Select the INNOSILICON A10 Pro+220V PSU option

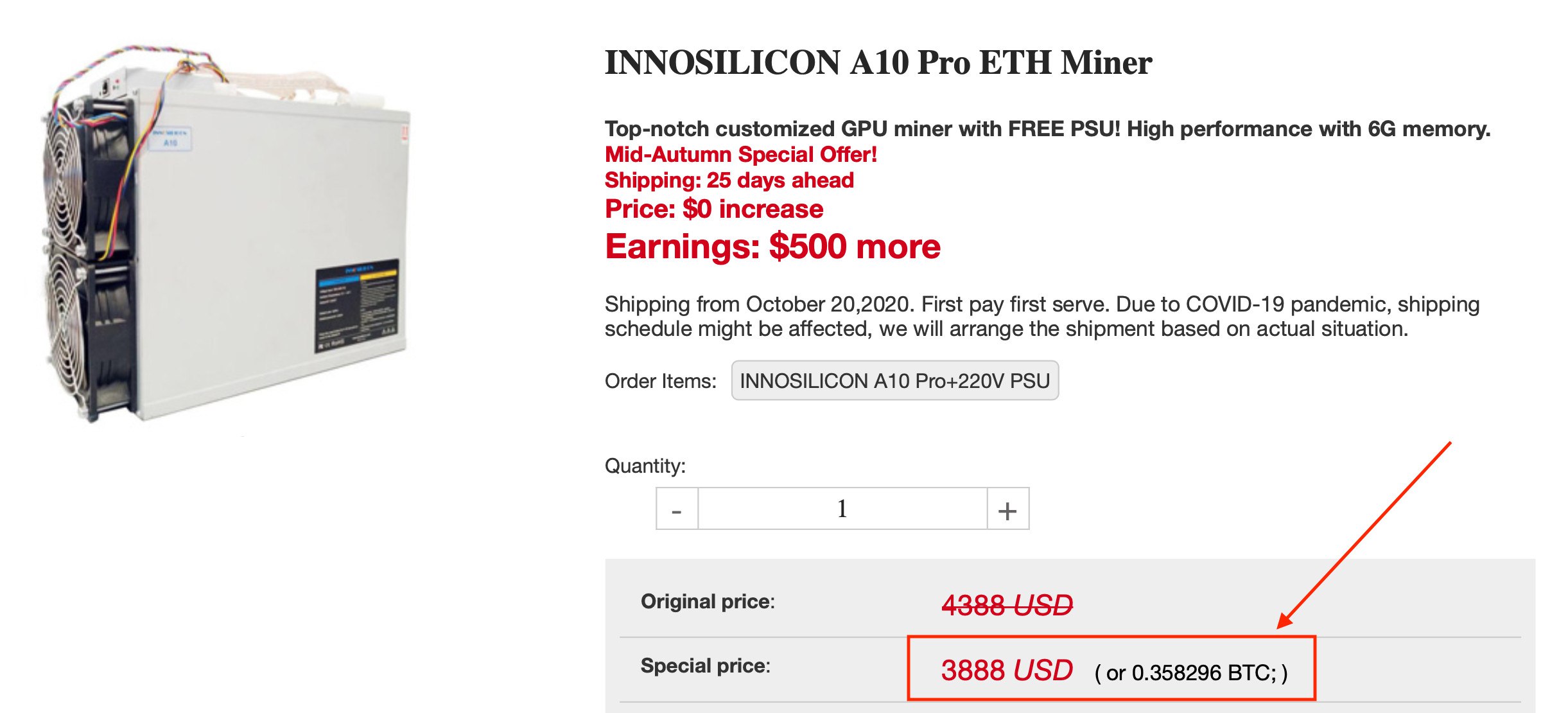(x=894, y=381)
